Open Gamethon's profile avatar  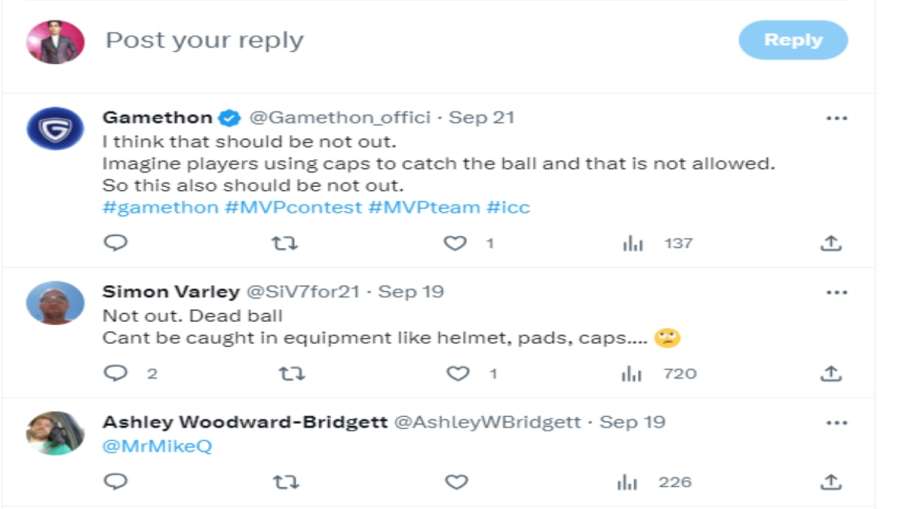55,129
